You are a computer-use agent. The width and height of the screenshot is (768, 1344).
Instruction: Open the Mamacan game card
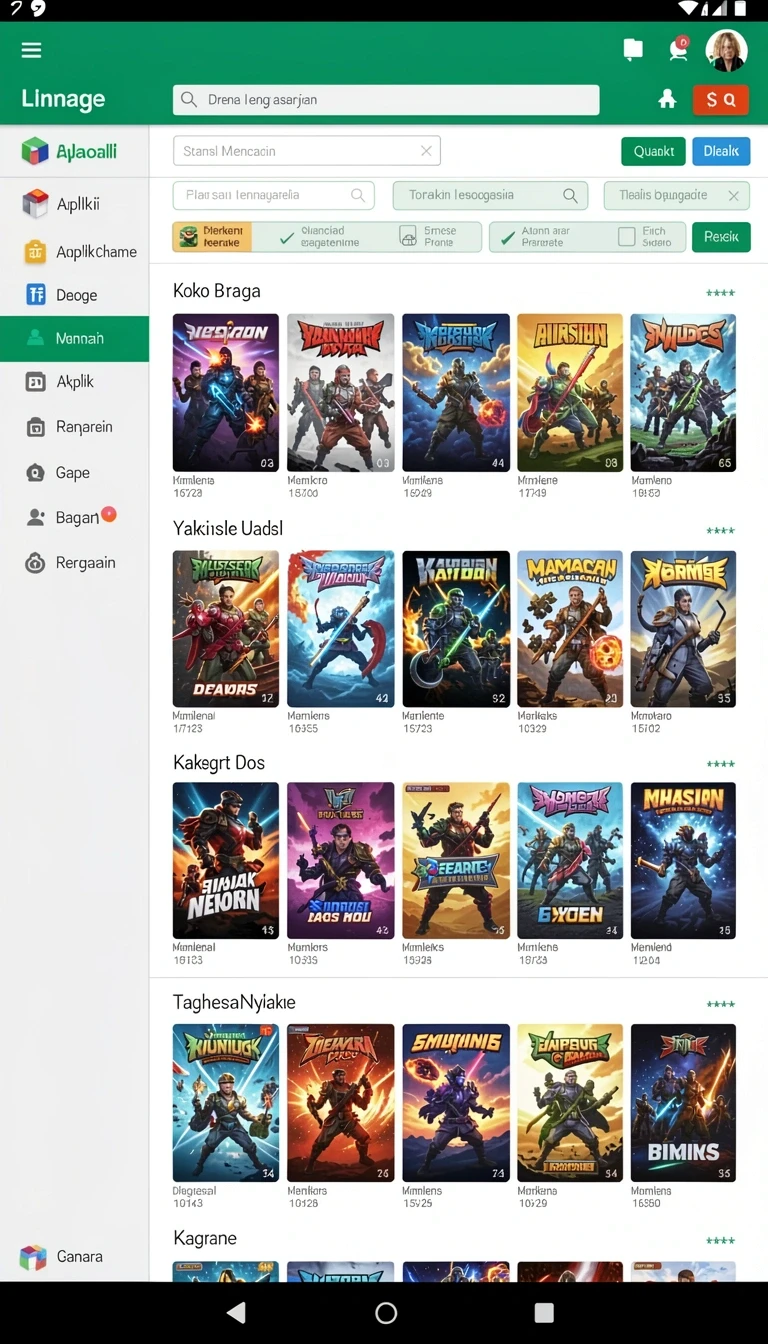(x=570, y=629)
